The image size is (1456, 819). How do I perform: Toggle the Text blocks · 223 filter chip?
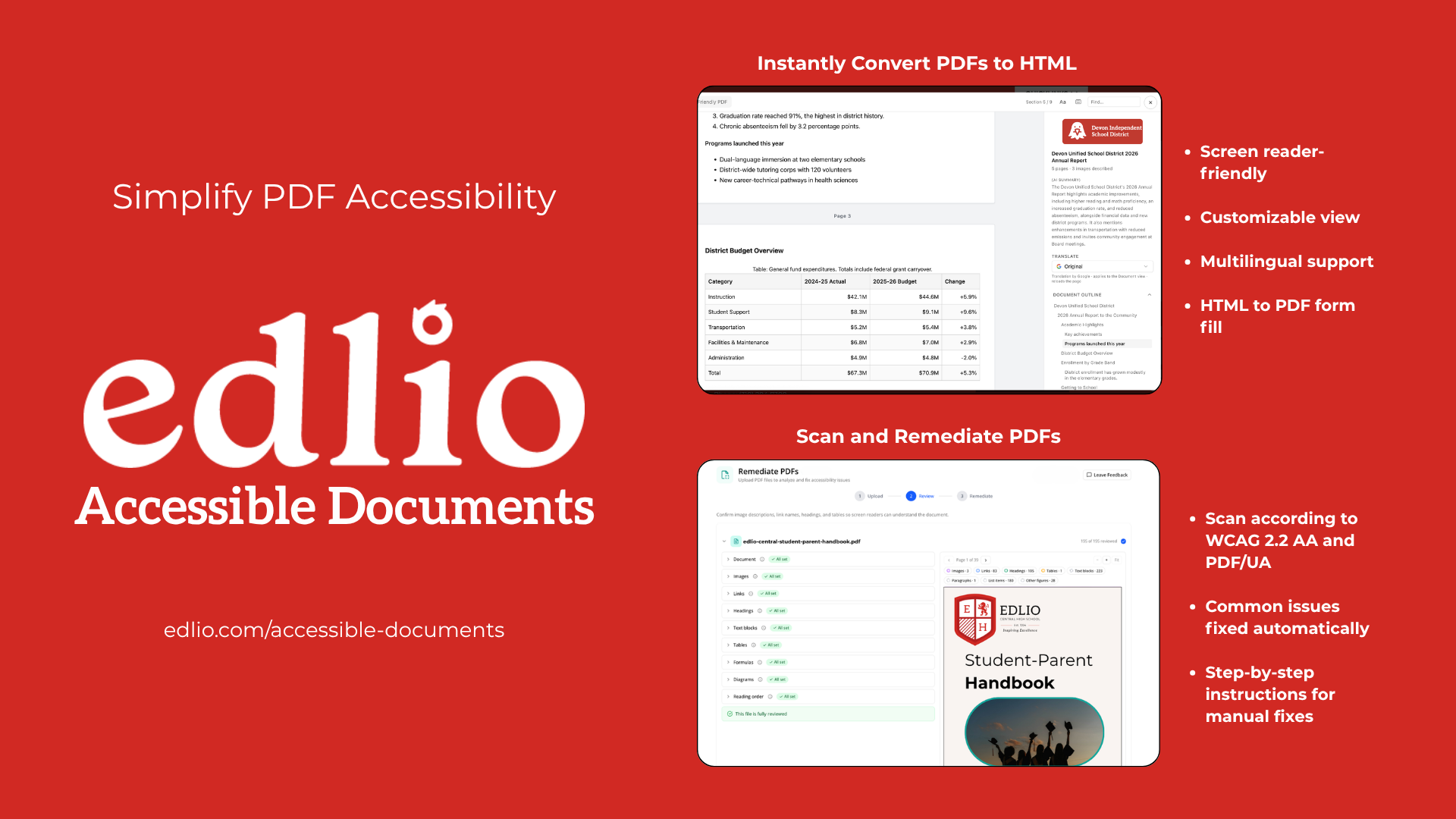1086,570
